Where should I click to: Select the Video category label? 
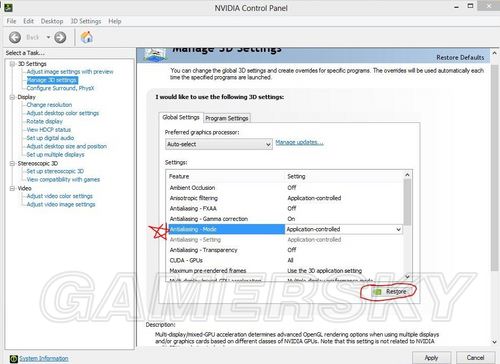click(24, 188)
